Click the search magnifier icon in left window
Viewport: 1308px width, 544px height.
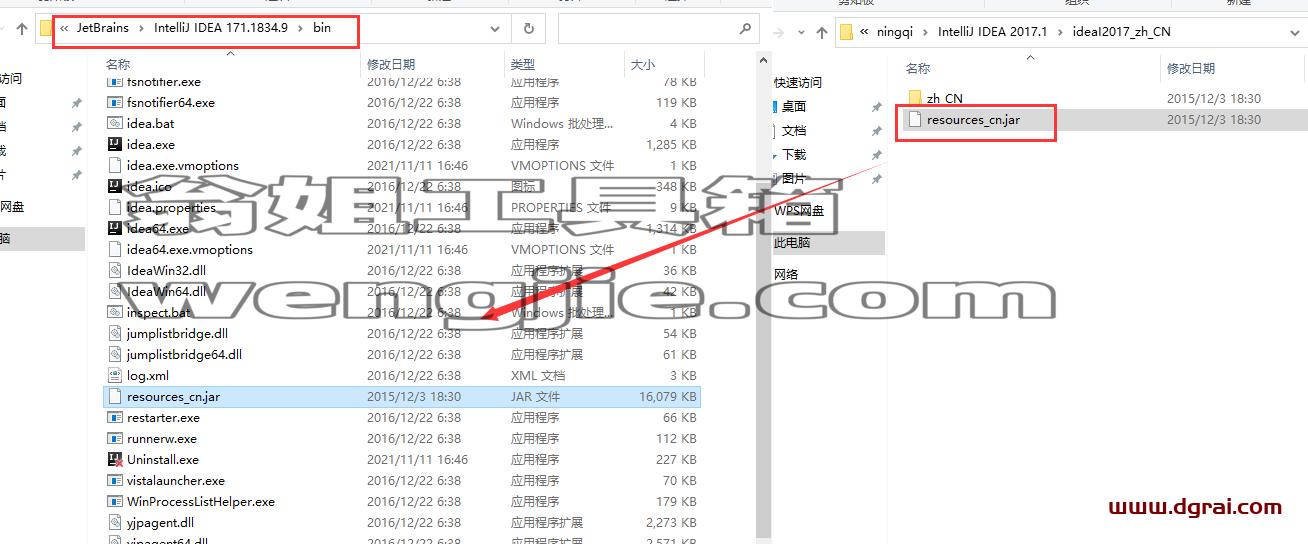click(745, 29)
